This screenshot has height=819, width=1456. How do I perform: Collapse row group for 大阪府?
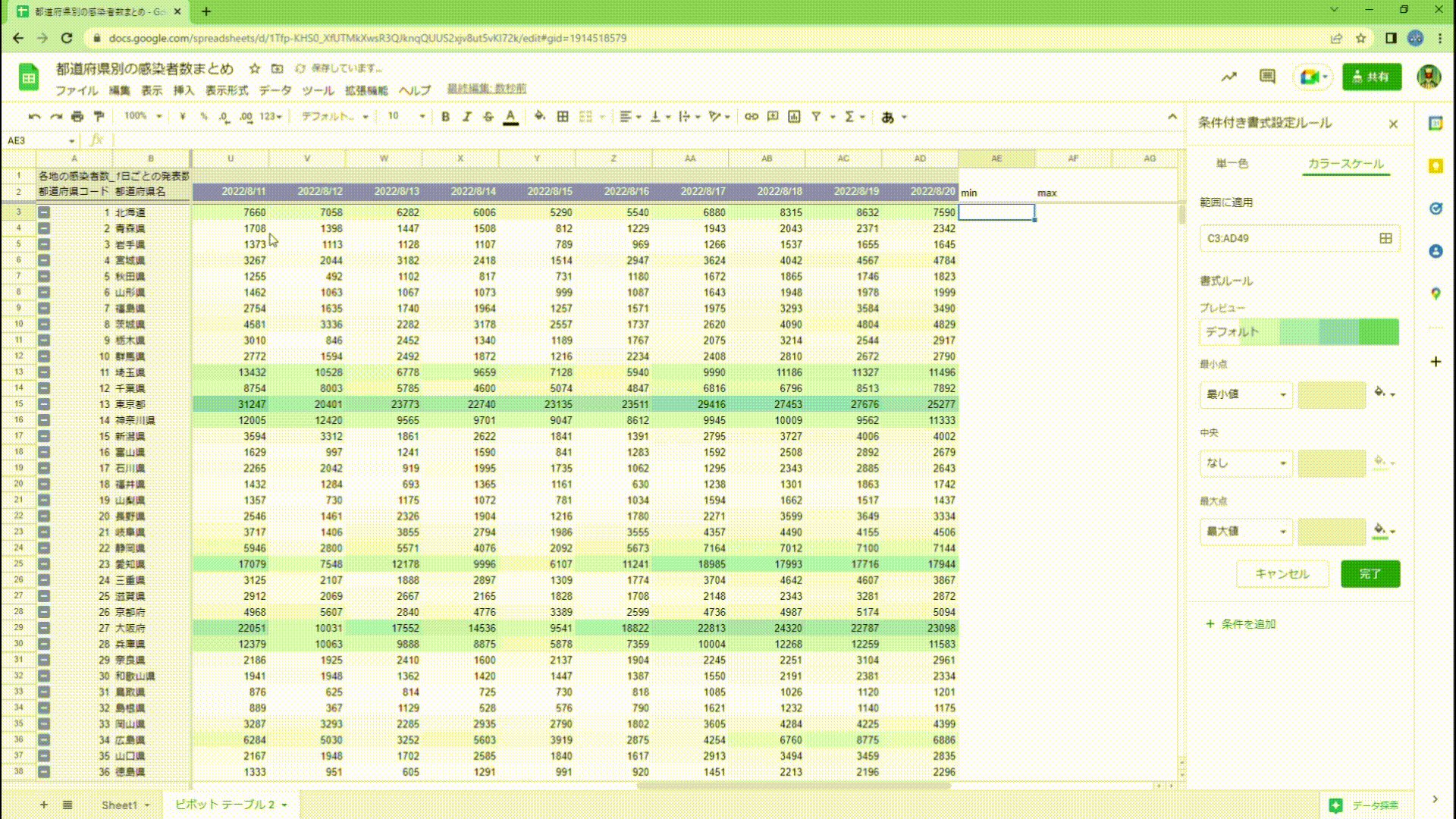[x=44, y=628]
